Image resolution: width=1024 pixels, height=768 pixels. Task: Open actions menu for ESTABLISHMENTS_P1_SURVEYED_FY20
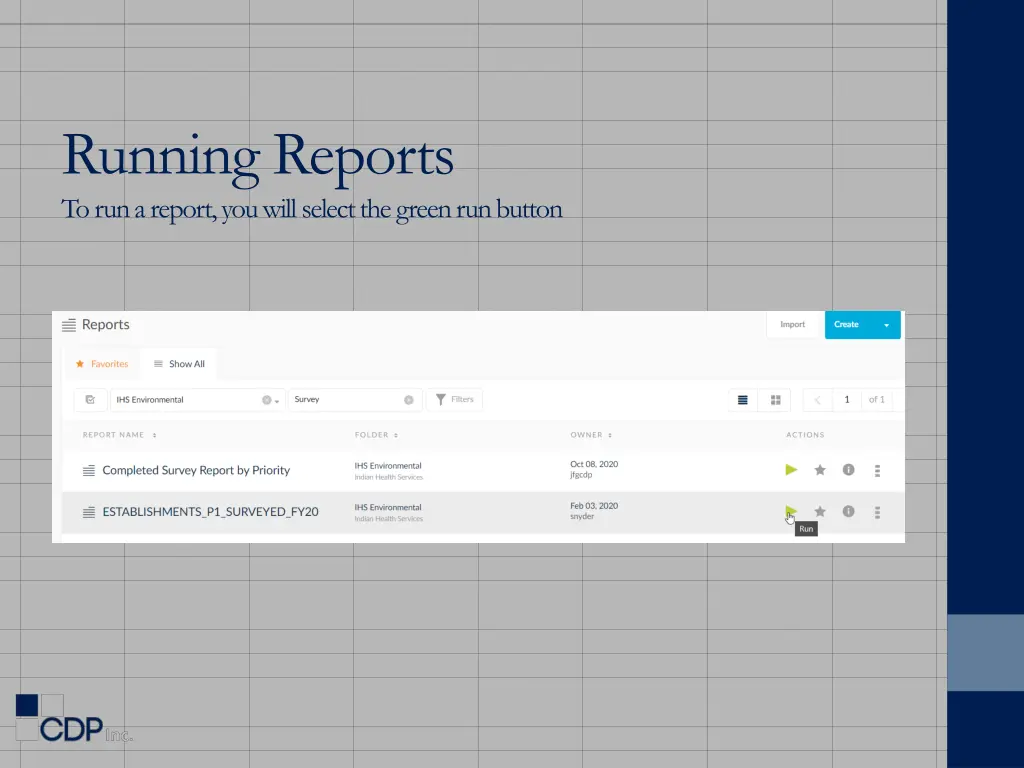877,512
